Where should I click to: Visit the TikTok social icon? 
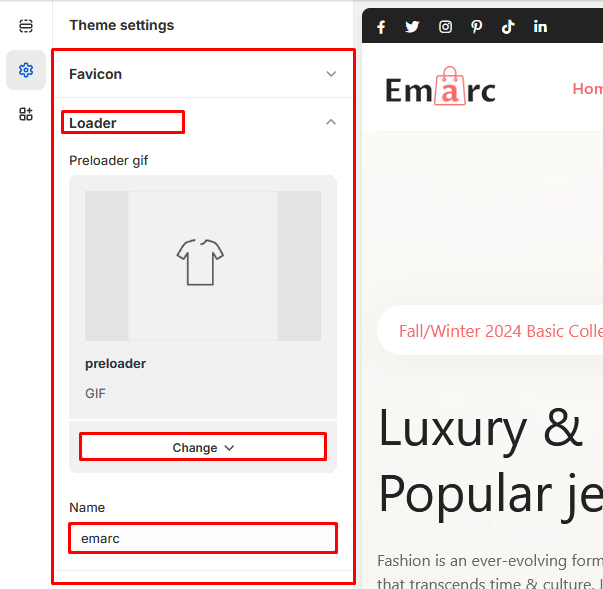(x=508, y=27)
